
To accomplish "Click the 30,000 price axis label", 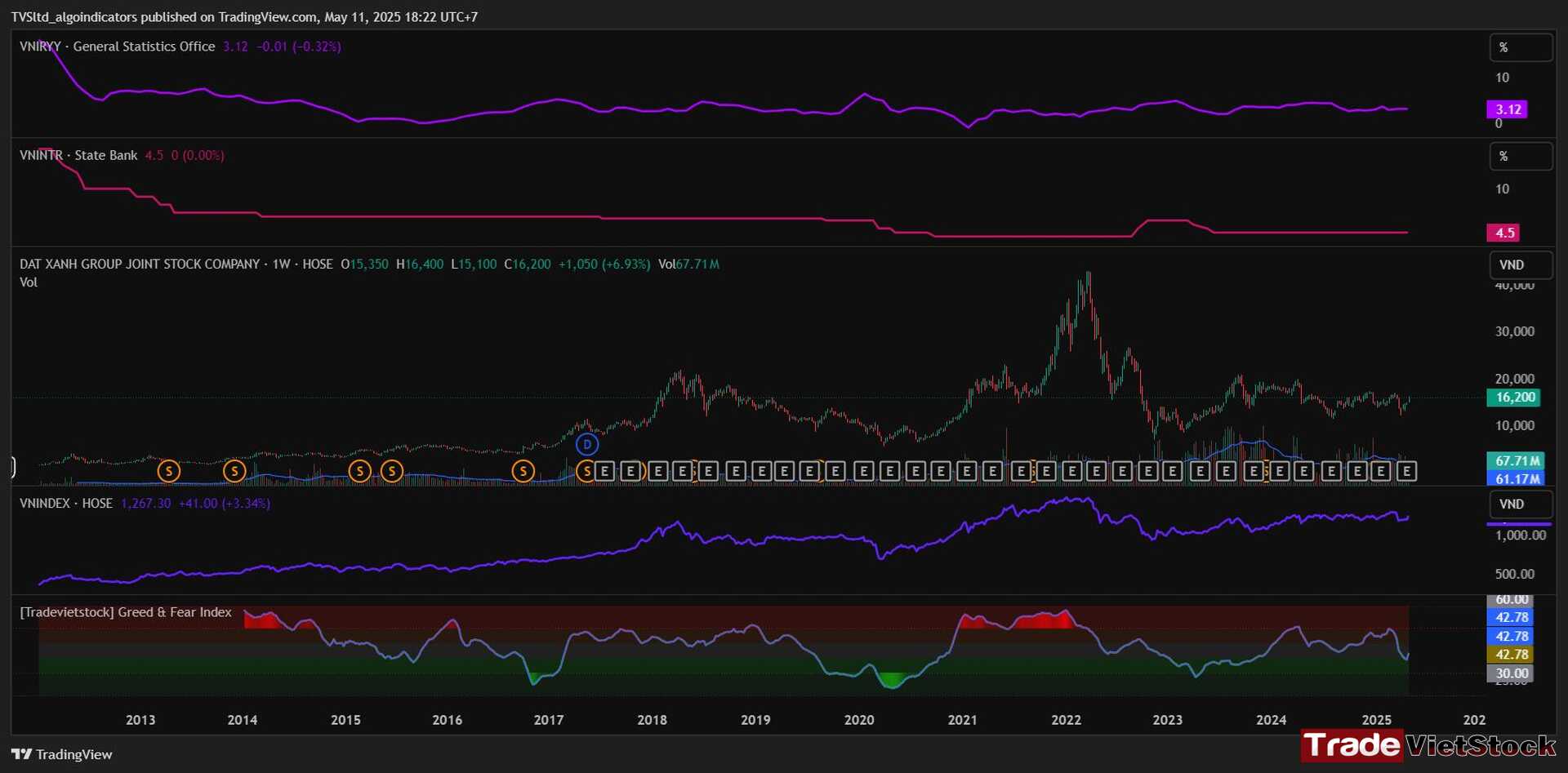I will (1515, 331).
